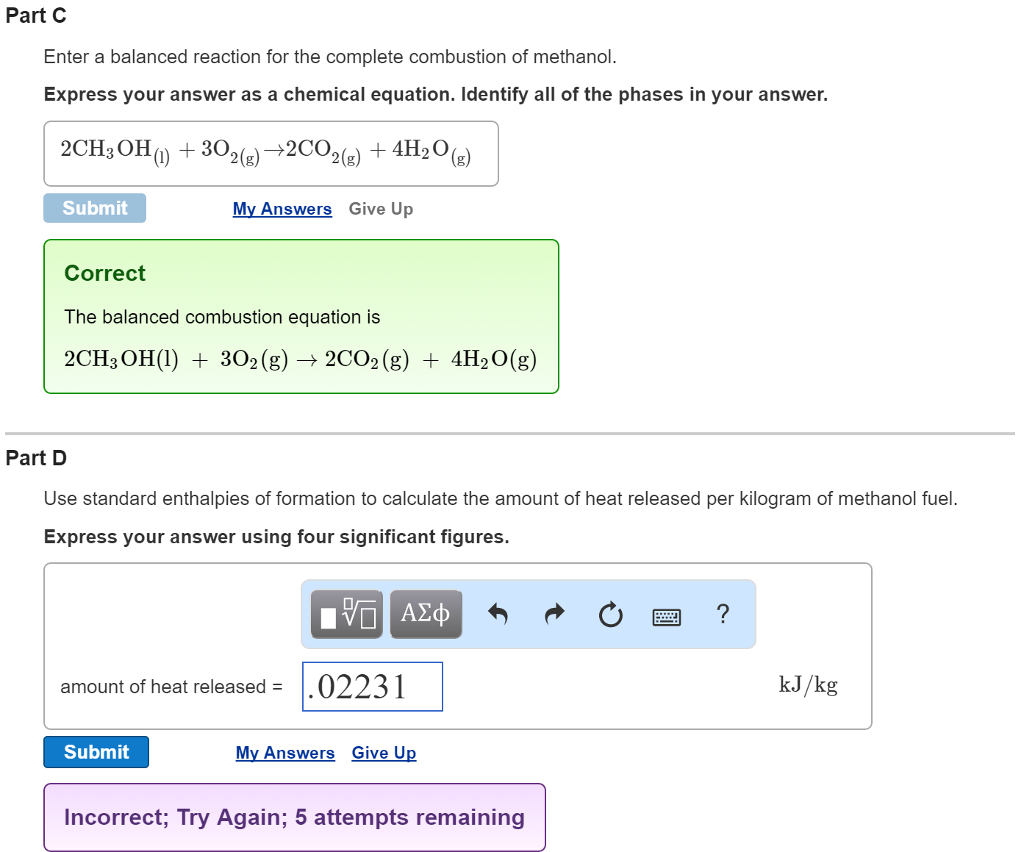Submit the Part D answer
Viewport: 1024px width, 852px height.
pos(96,752)
